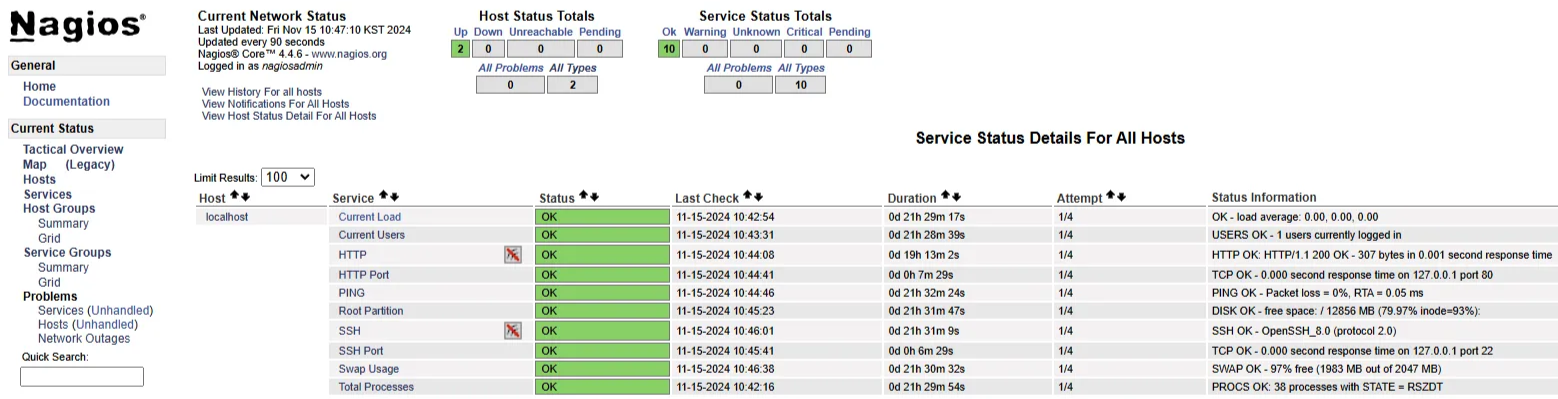
Task: Open the Swap Usage service
Action: point(369,369)
